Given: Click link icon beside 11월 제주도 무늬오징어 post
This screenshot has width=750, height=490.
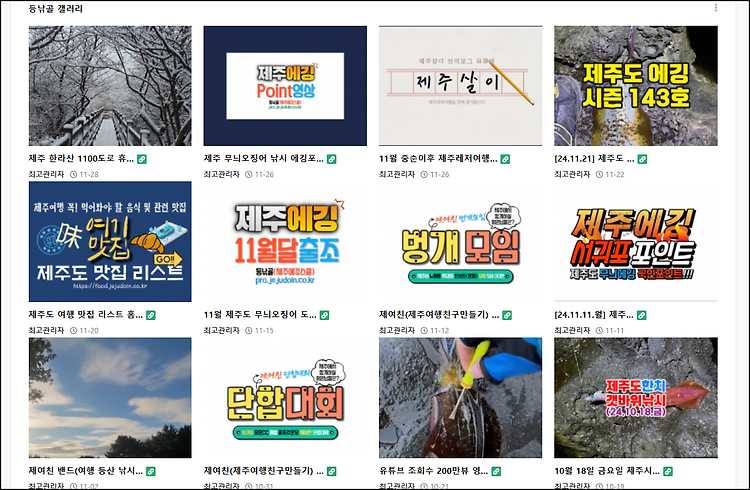Looking at the screenshot, I should pyautogui.click(x=324, y=315).
